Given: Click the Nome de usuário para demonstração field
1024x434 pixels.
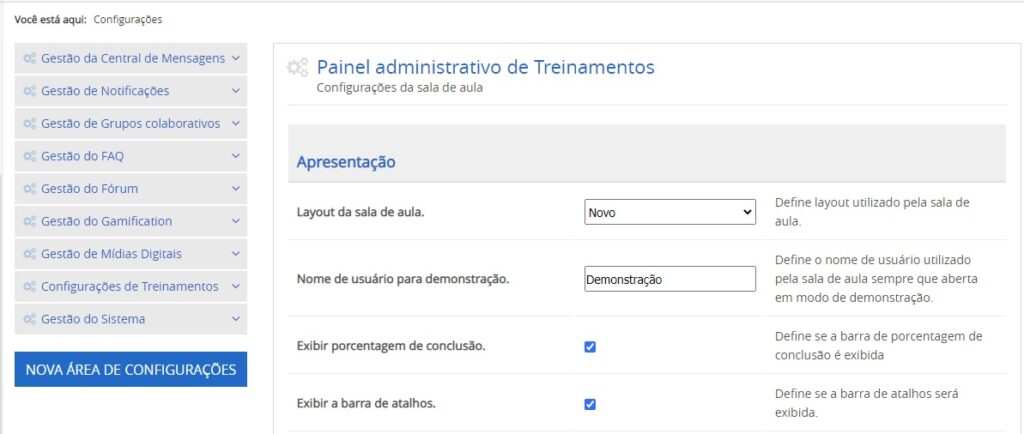Looking at the screenshot, I should (669, 279).
